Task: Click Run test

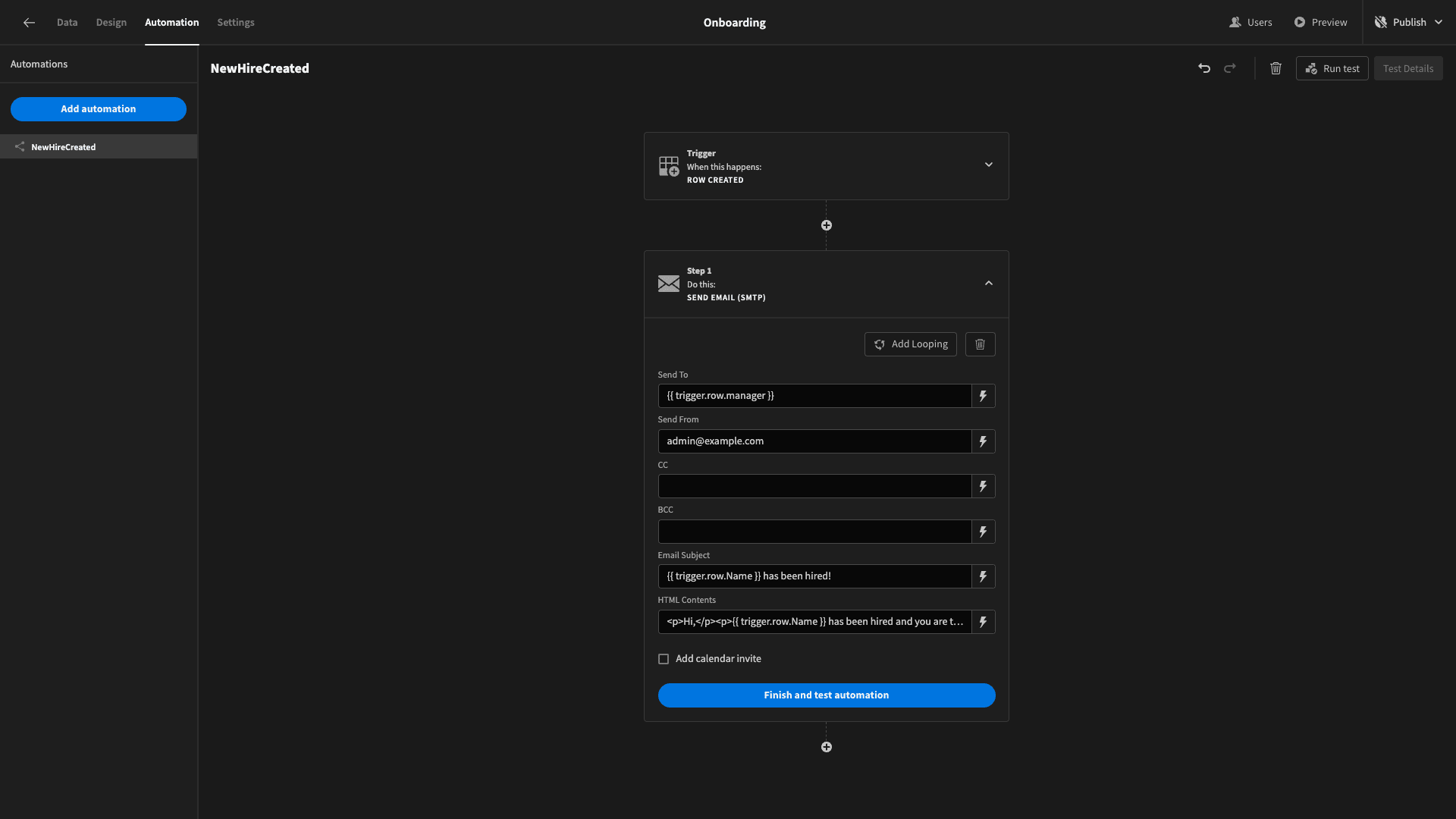Action: coord(1332,68)
